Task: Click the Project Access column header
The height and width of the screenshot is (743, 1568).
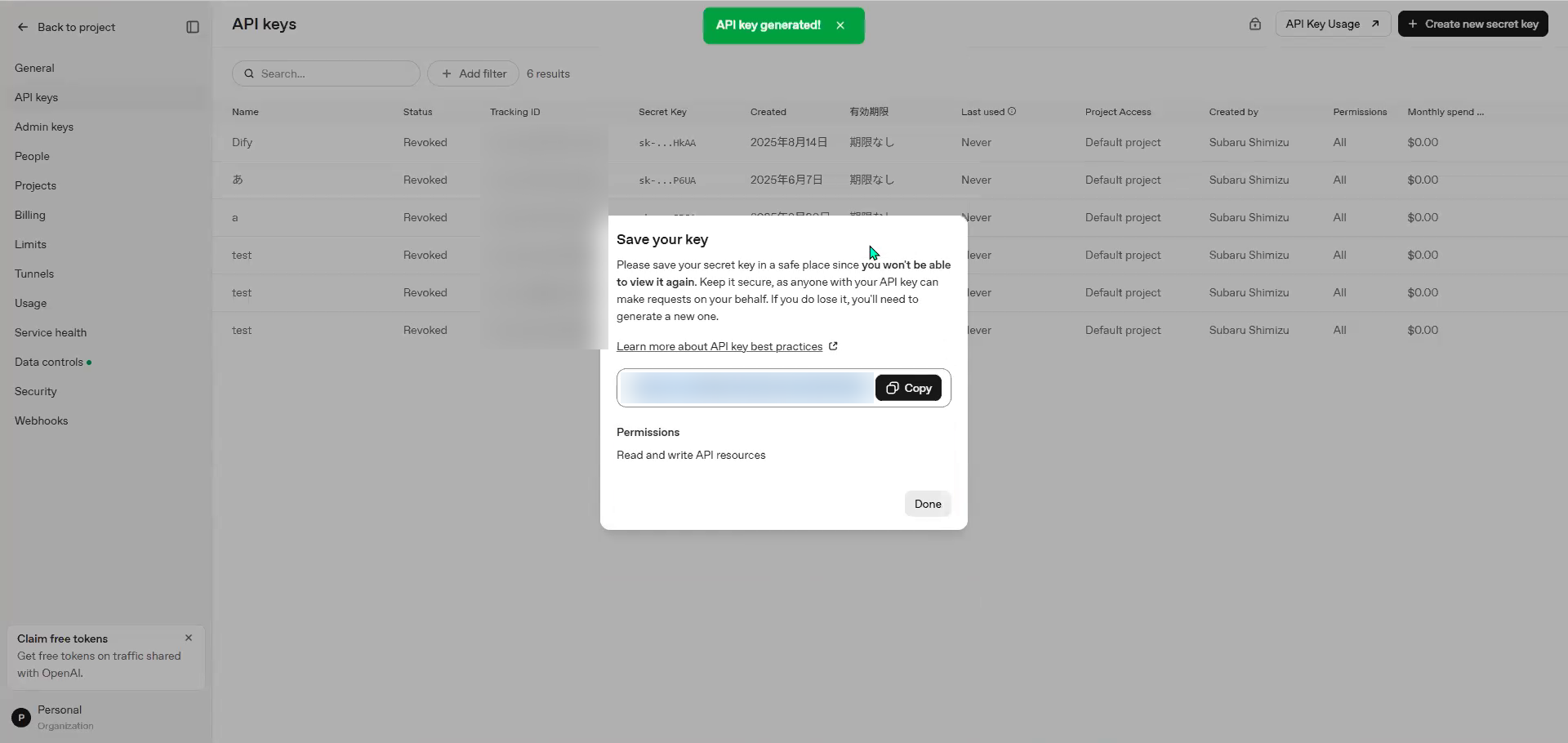Action: (1118, 112)
